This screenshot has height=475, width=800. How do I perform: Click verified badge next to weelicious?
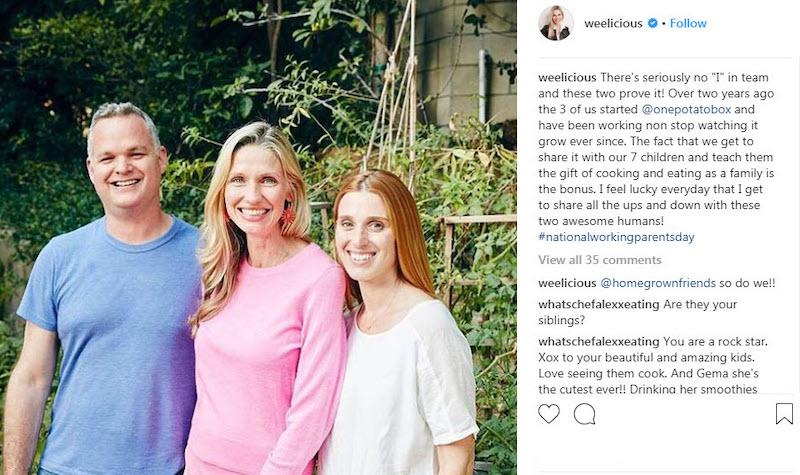point(652,23)
